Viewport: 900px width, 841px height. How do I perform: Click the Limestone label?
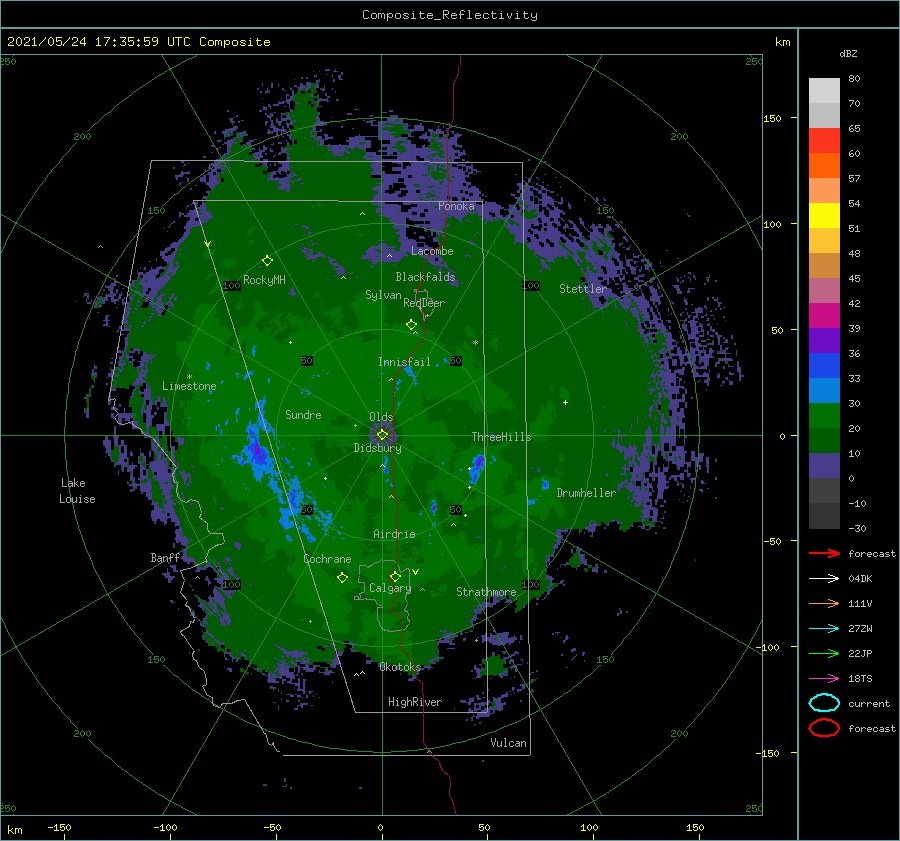pos(189,386)
